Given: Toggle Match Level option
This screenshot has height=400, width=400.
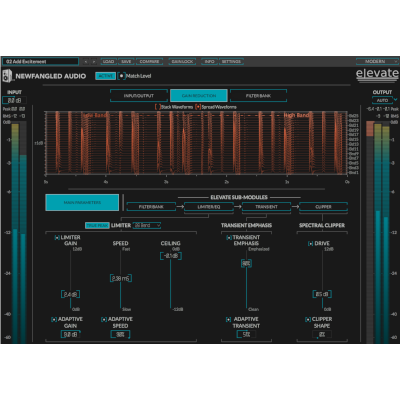Looking at the screenshot, I should 122,76.
